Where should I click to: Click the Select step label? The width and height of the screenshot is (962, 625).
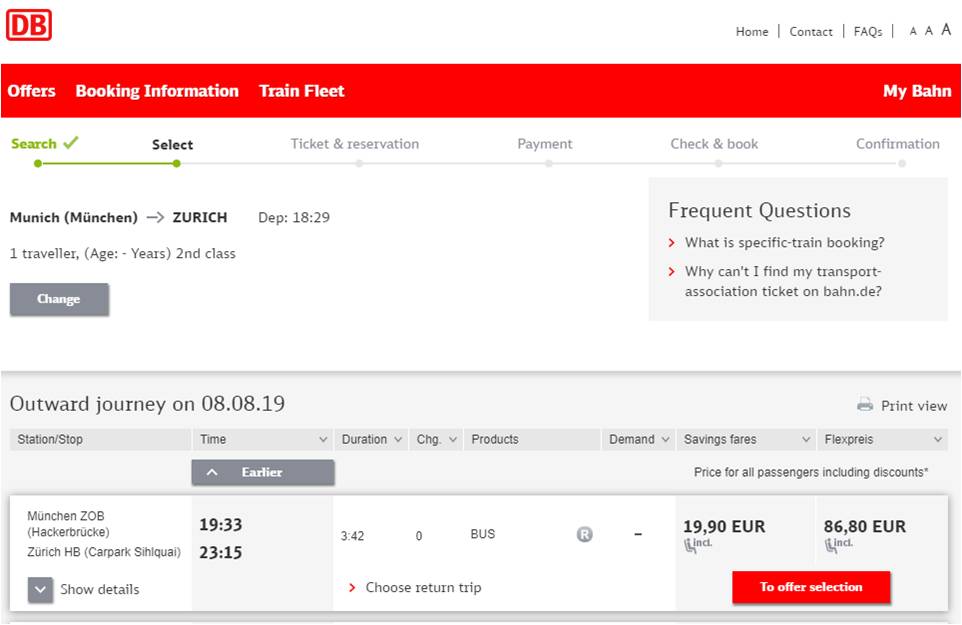[x=172, y=145]
